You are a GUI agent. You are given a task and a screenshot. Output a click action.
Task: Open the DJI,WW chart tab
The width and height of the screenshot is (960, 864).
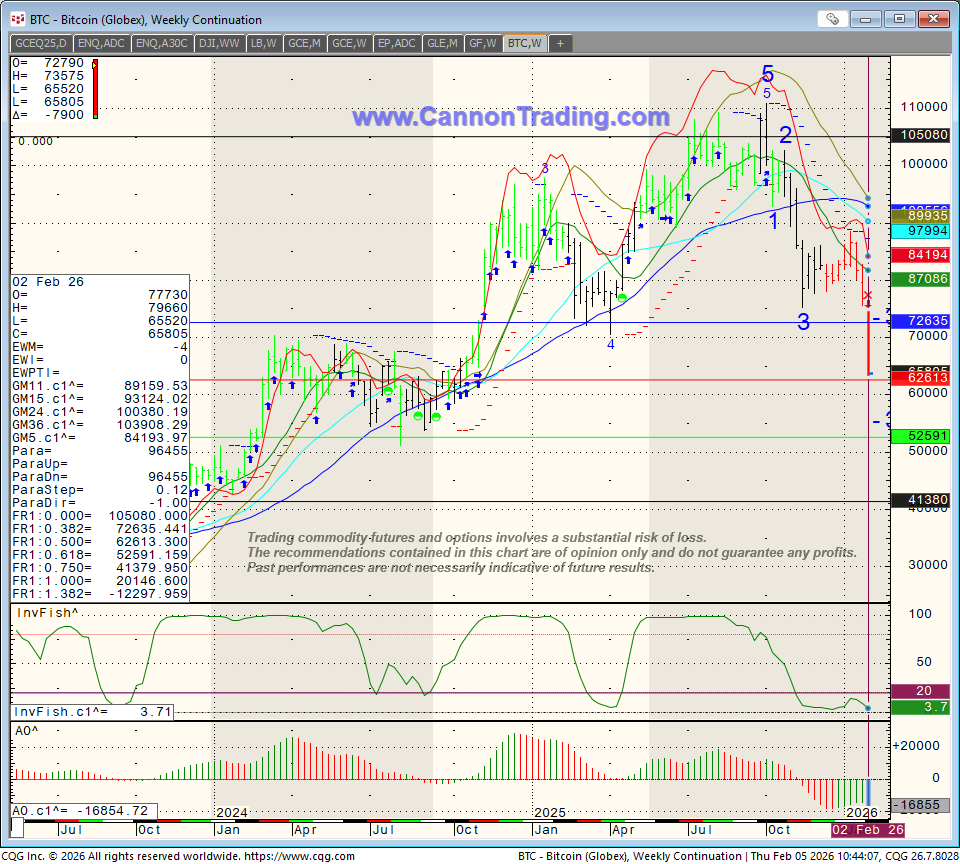coord(220,43)
